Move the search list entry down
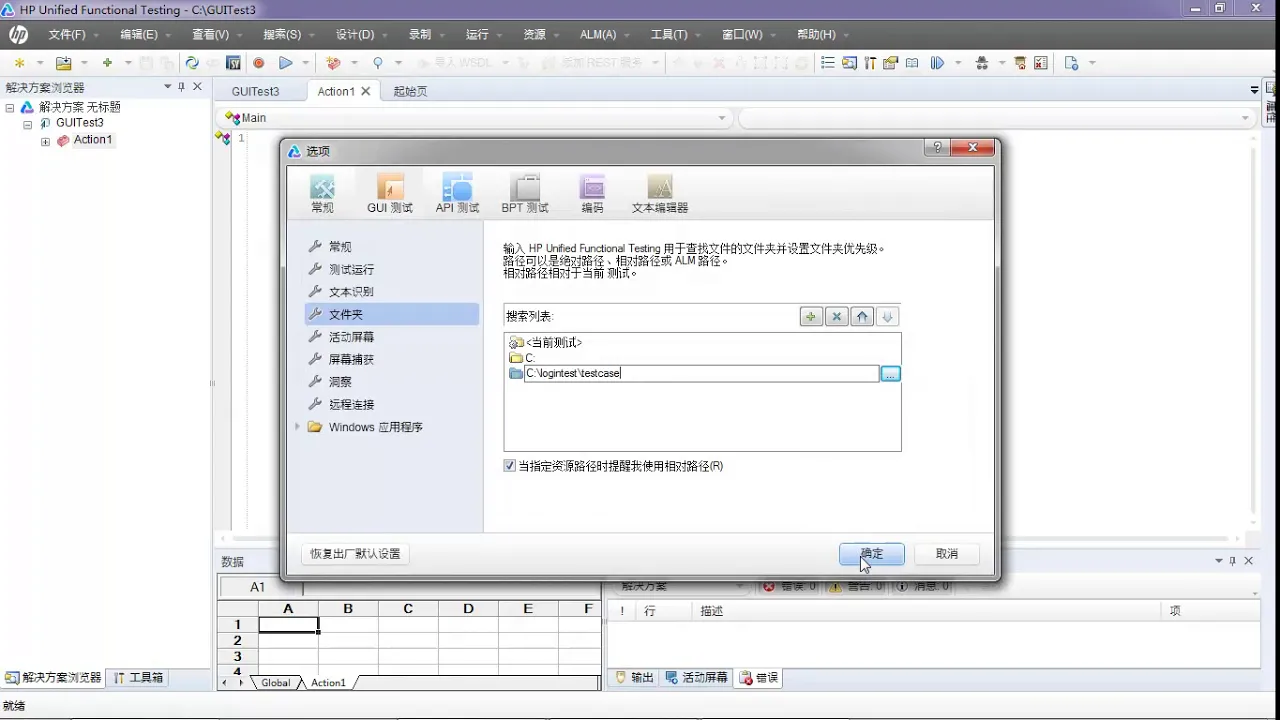This screenshot has height=720, width=1280. tap(888, 316)
